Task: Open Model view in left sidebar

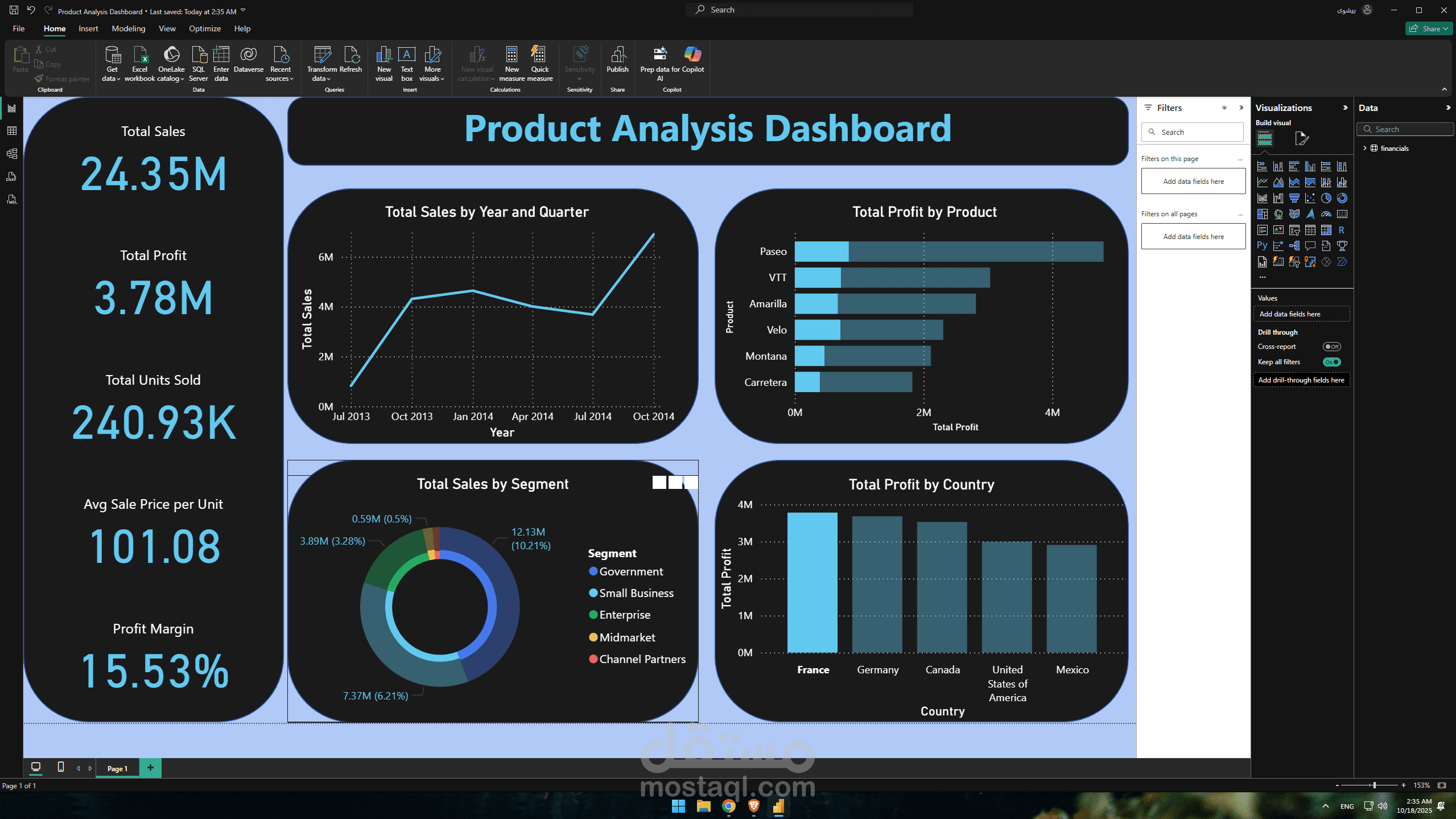Action: (11, 154)
